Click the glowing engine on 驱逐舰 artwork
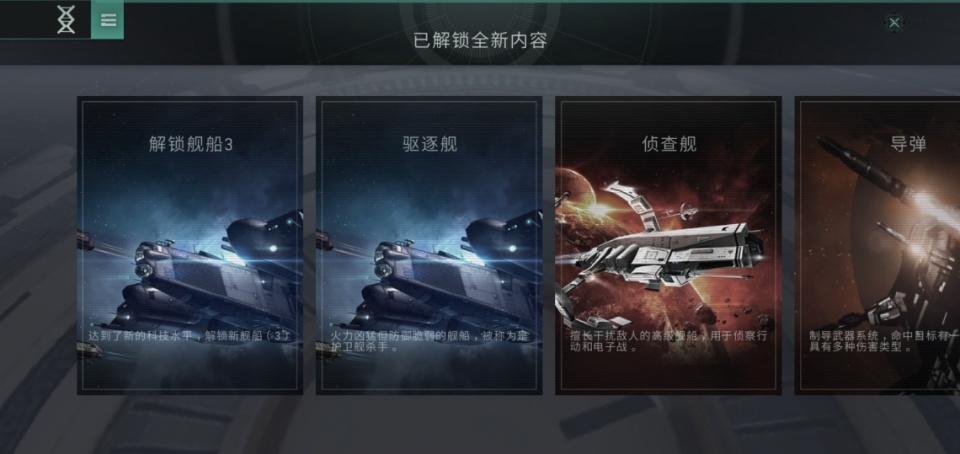The height and width of the screenshot is (454, 960). (x=513, y=248)
